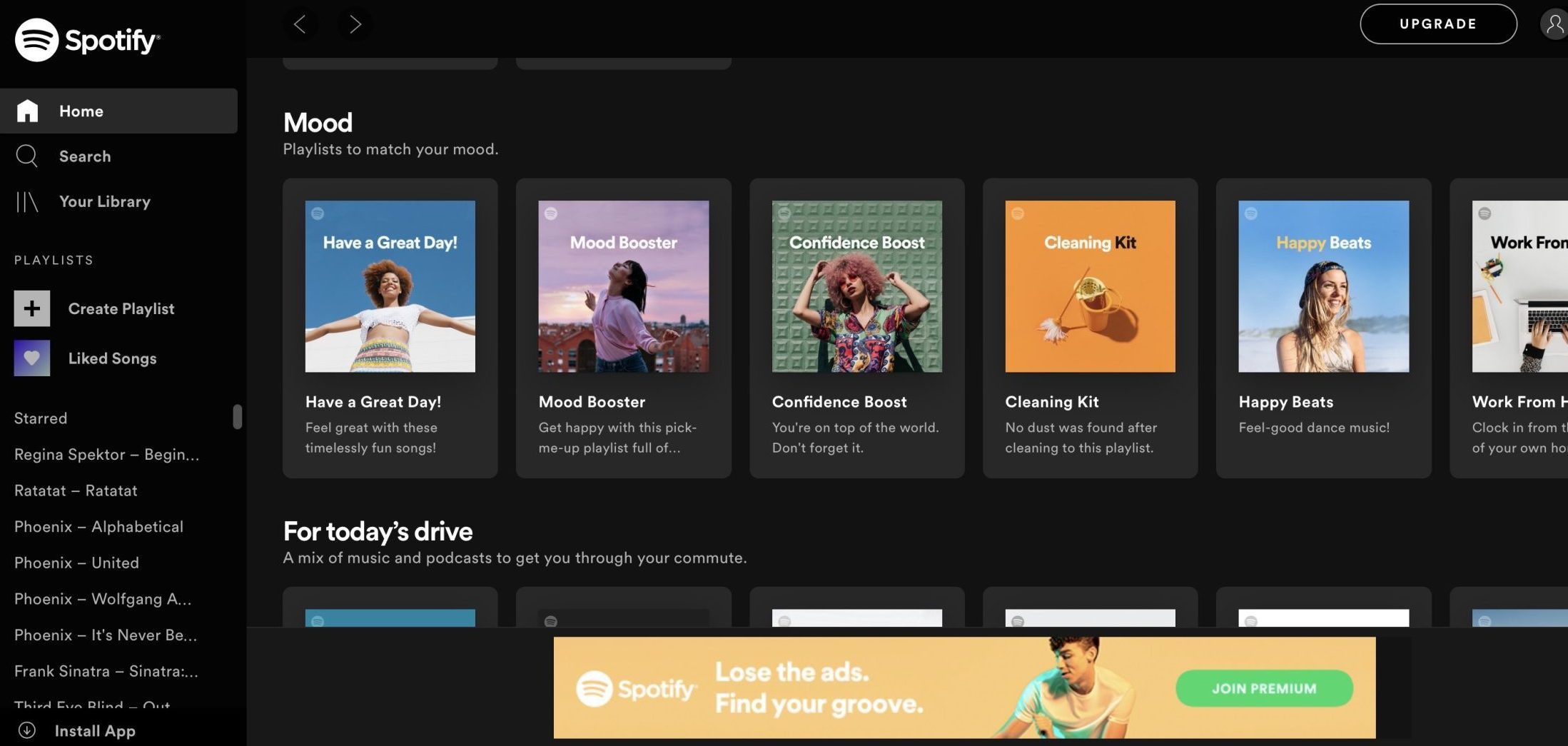This screenshot has width=1568, height=746.
Task: Click the JOIN PREMIUM ad button
Action: coord(1264,688)
